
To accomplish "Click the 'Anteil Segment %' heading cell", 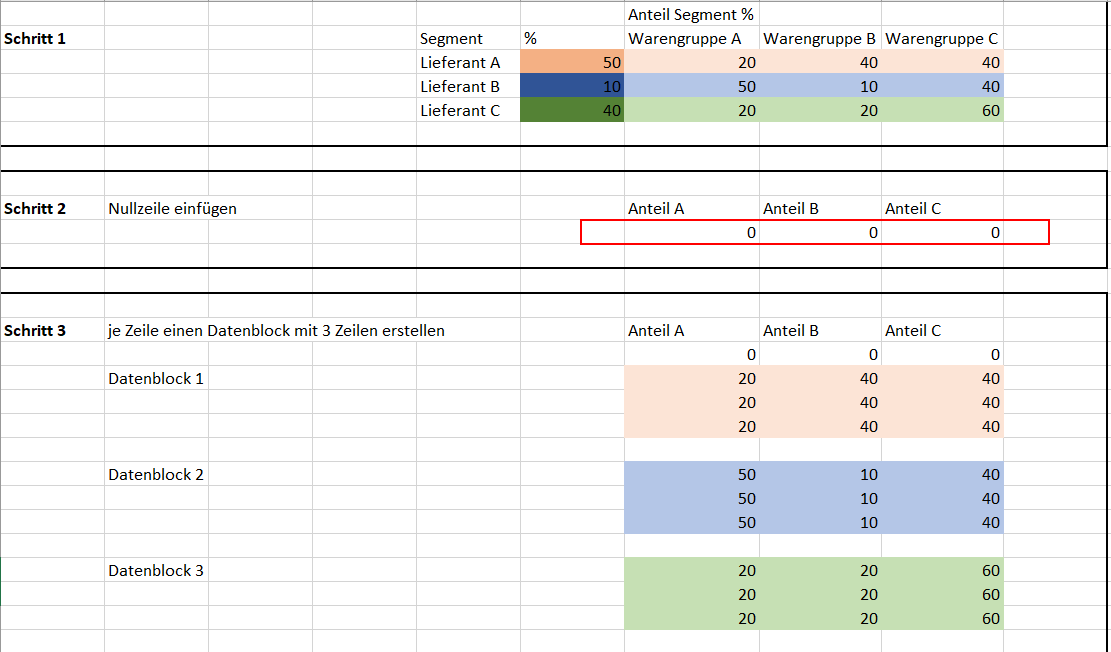I will (692, 14).
